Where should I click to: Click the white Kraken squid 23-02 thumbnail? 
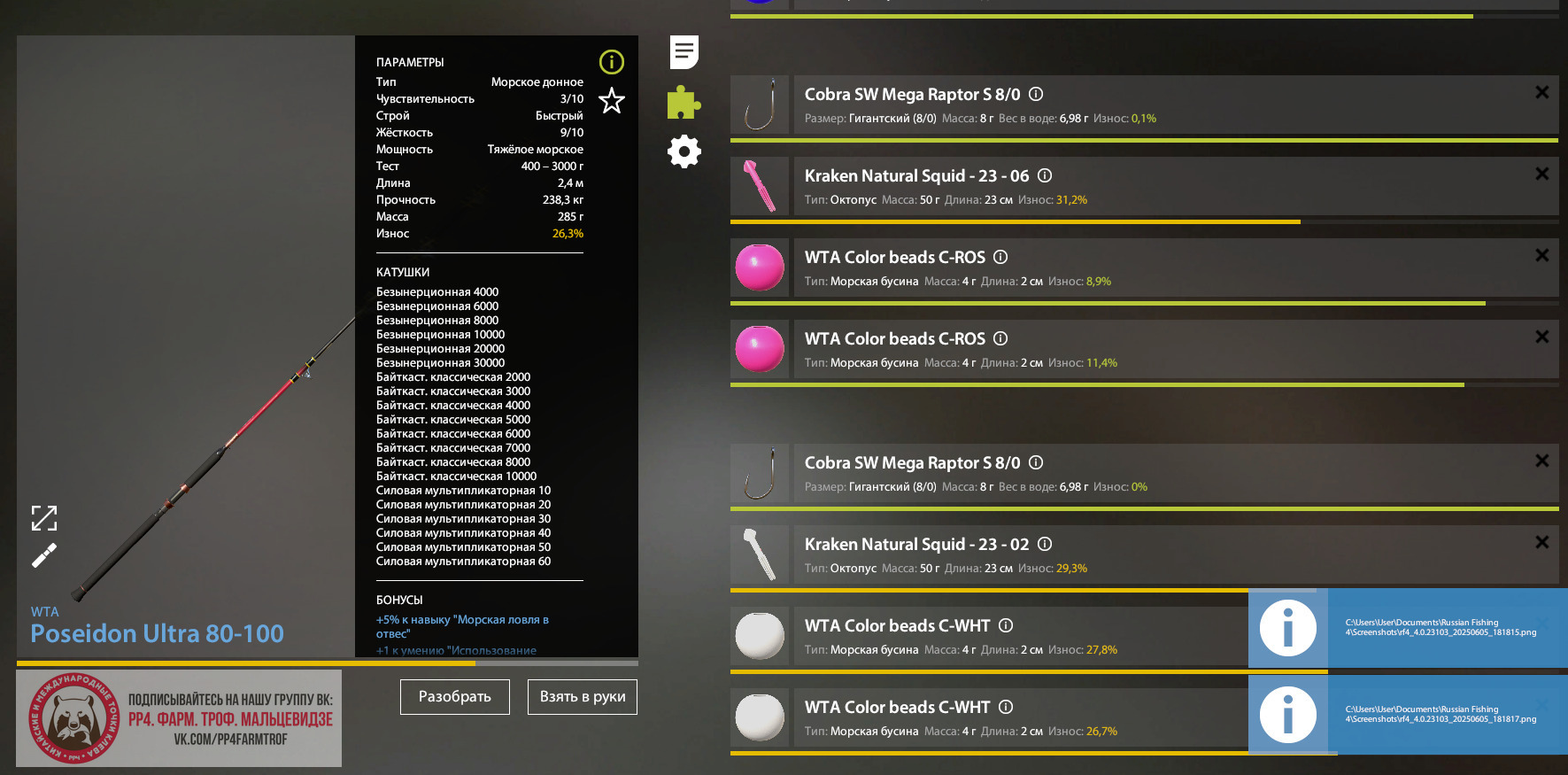760,554
